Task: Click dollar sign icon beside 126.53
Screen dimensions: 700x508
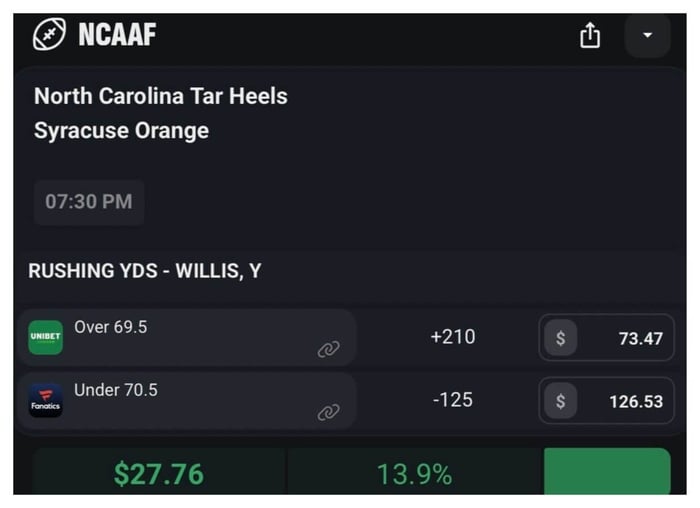Action: pyautogui.click(x=560, y=401)
